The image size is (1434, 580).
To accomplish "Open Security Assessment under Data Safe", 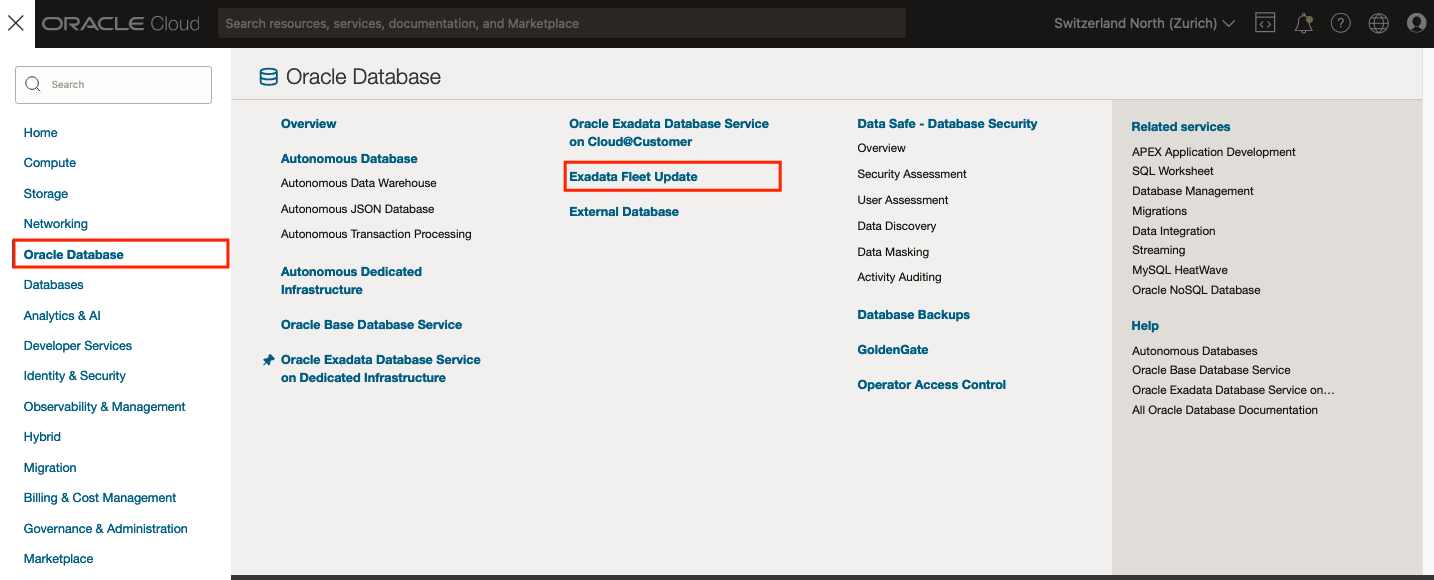I will point(911,173).
